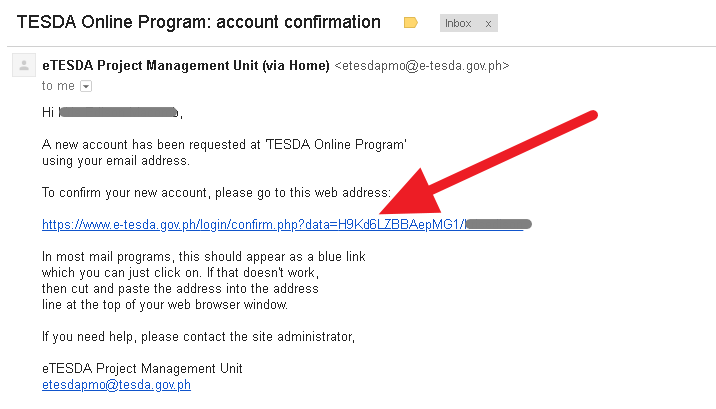
Task: Click the subject "TESDA Online Program: account confirmation"
Action: pyautogui.click(x=199, y=22)
